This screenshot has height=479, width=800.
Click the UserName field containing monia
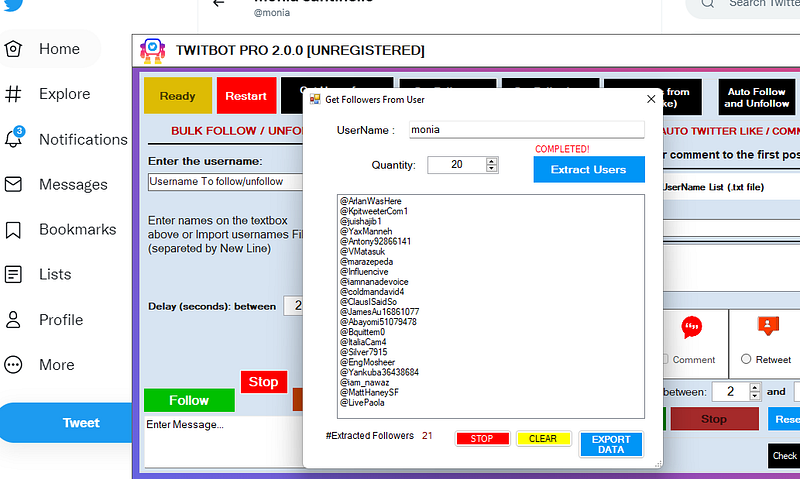[x=527, y=130]
